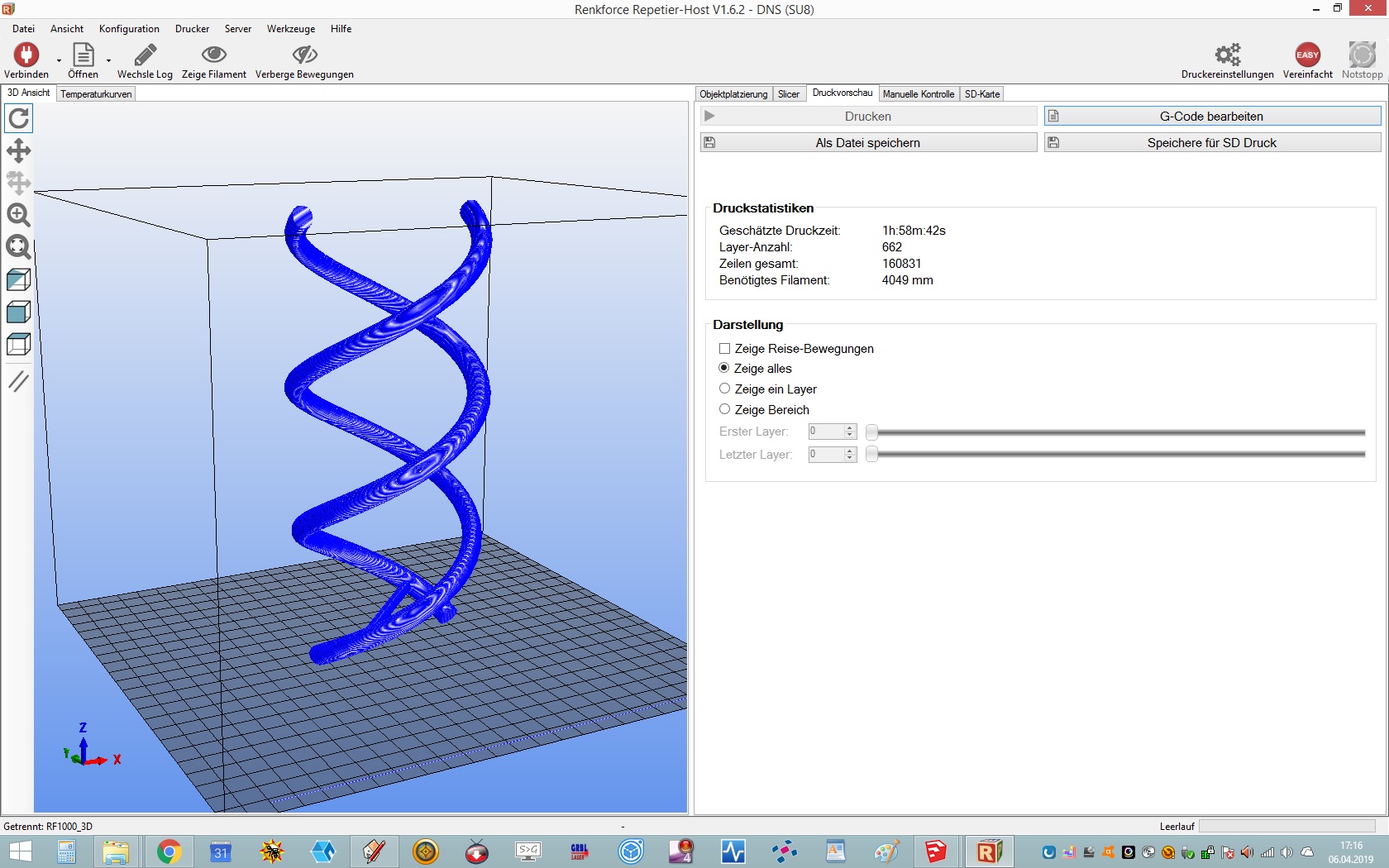
Task: Open the Konfiguration menu
Action: tap(129, 29)
